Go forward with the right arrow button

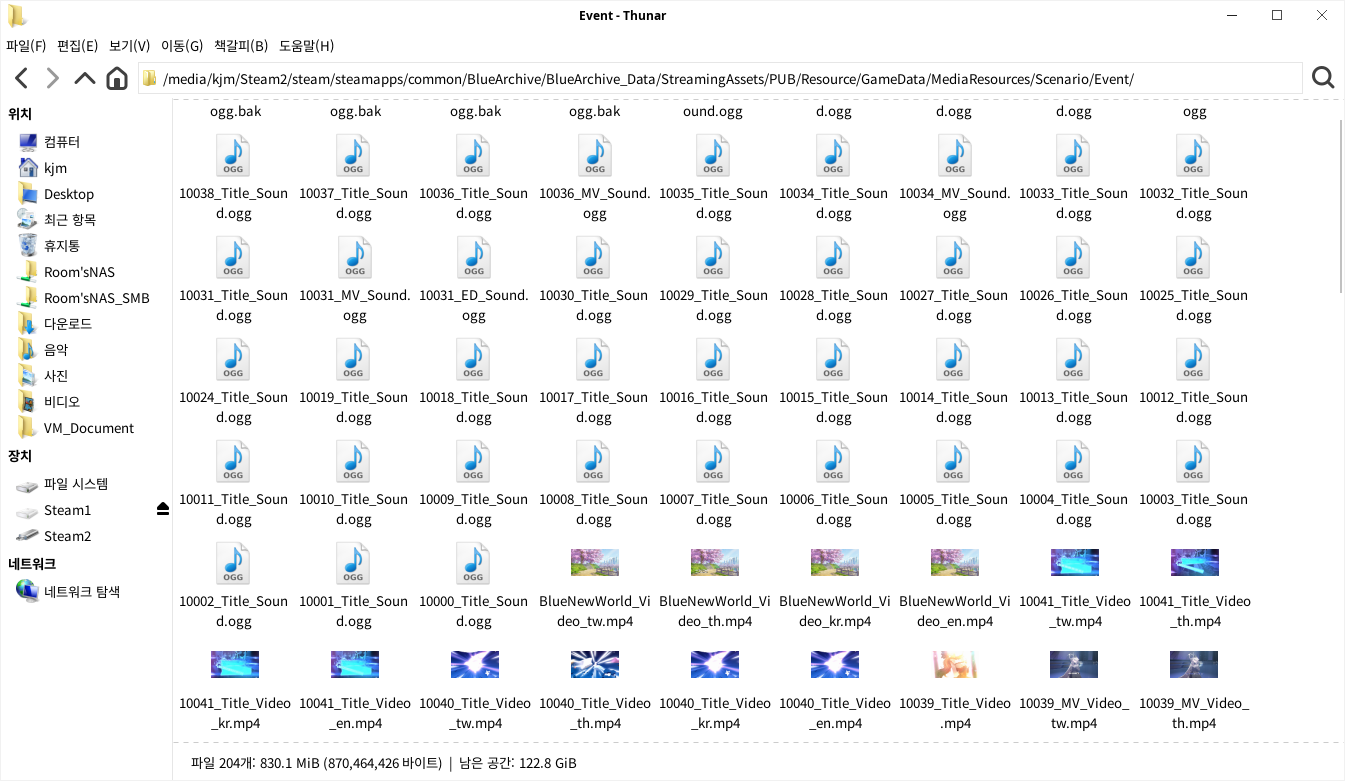[53, 79]
